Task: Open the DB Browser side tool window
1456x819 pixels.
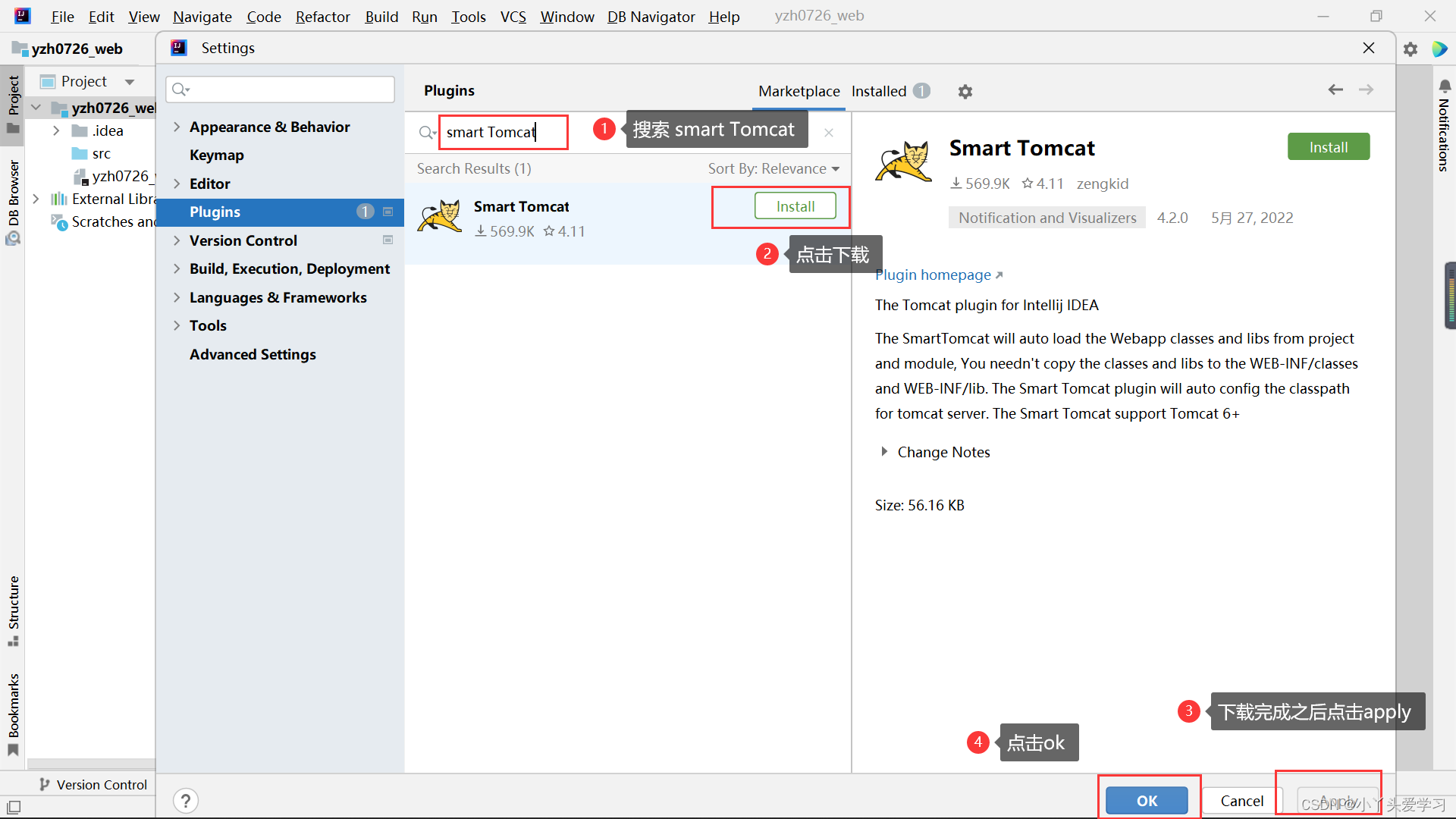Action: point(14,201)
